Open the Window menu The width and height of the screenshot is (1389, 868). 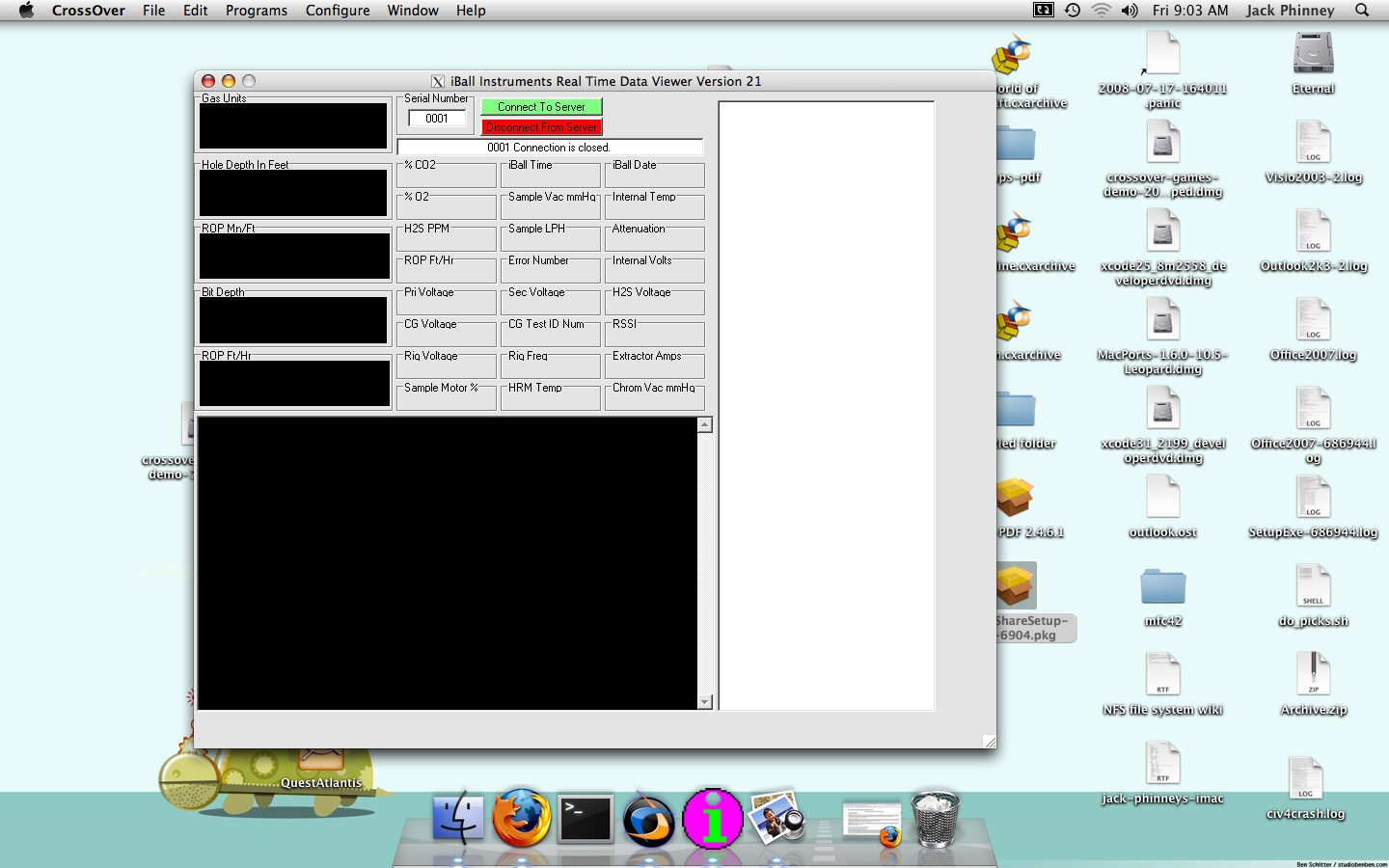point(413,11)
